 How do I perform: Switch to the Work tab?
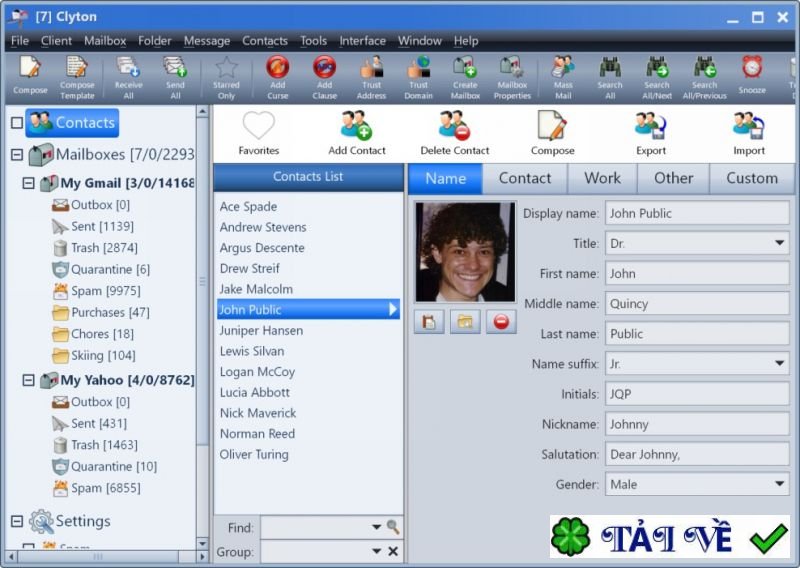[603, 179]
